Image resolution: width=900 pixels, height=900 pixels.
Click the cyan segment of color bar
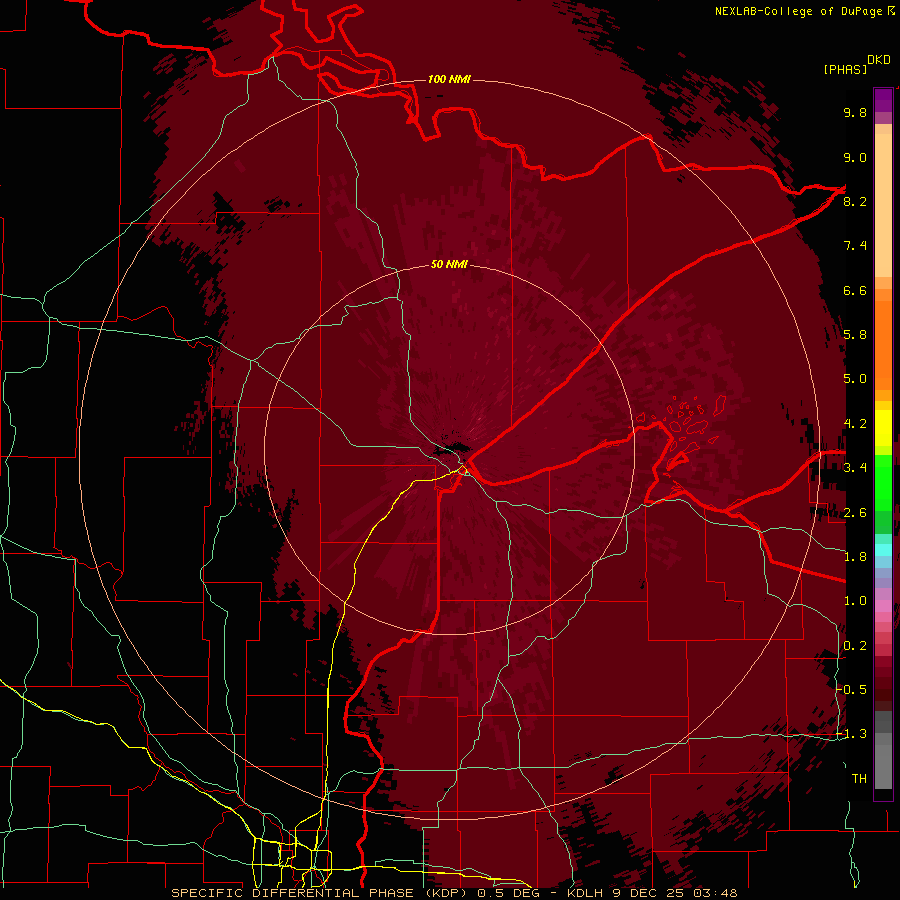point(883,550)
